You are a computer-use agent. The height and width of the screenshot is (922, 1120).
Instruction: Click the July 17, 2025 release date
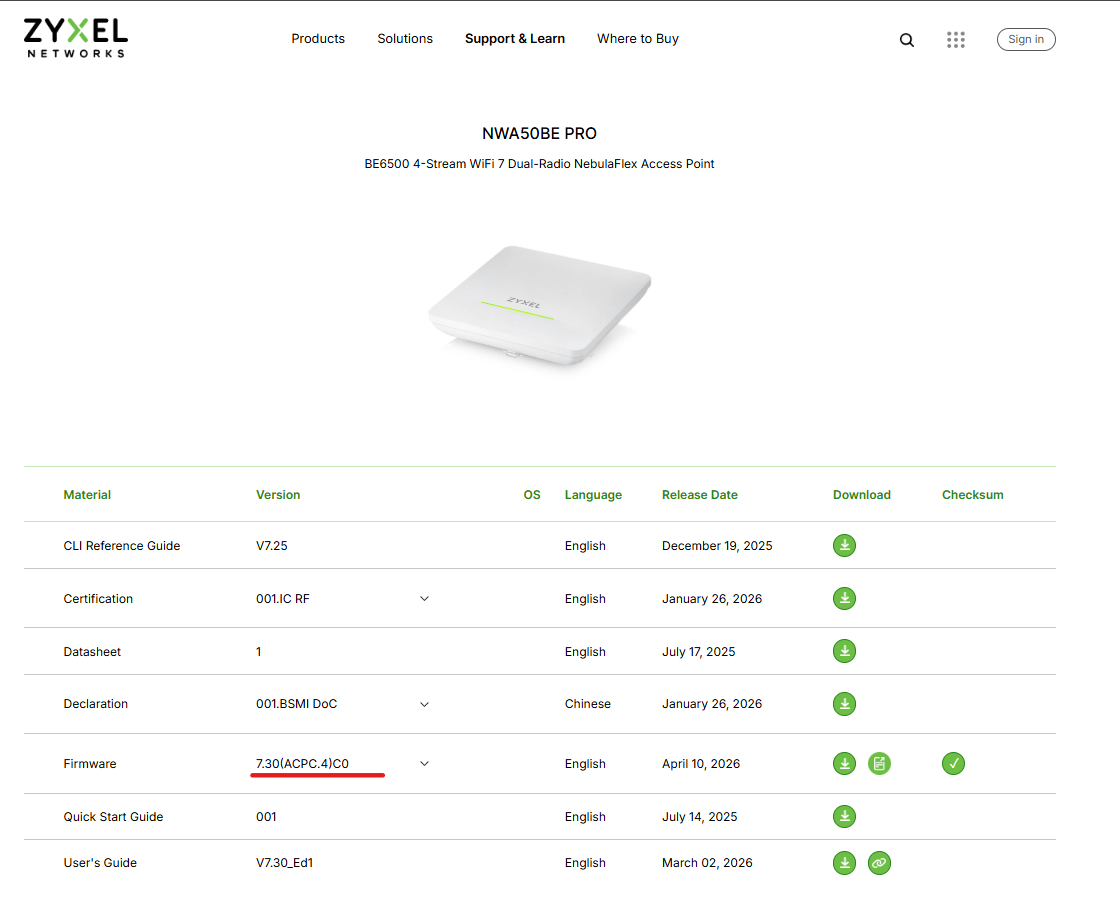tap(699, 651)
